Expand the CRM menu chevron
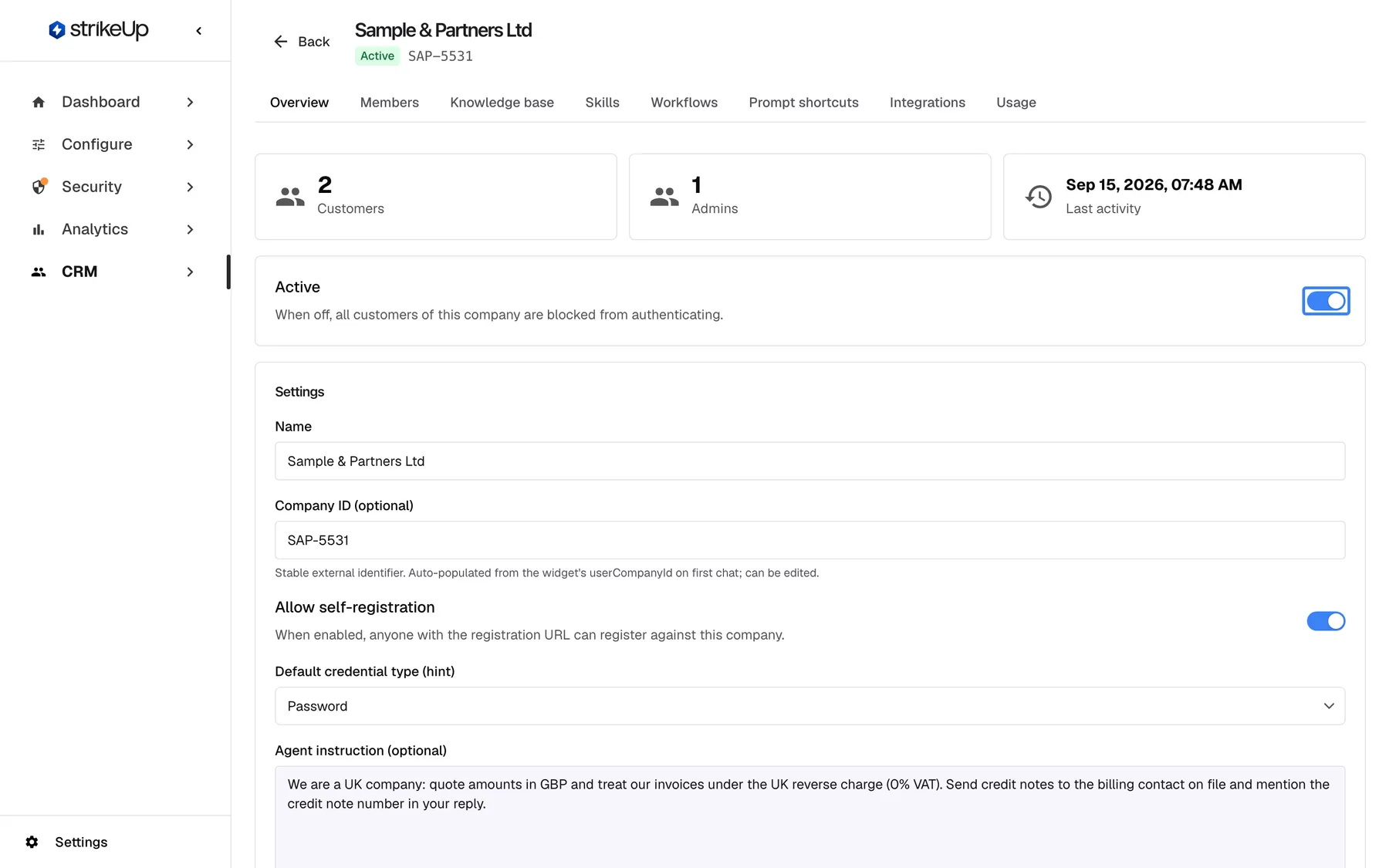1389x868 pixels. (190, 272)
